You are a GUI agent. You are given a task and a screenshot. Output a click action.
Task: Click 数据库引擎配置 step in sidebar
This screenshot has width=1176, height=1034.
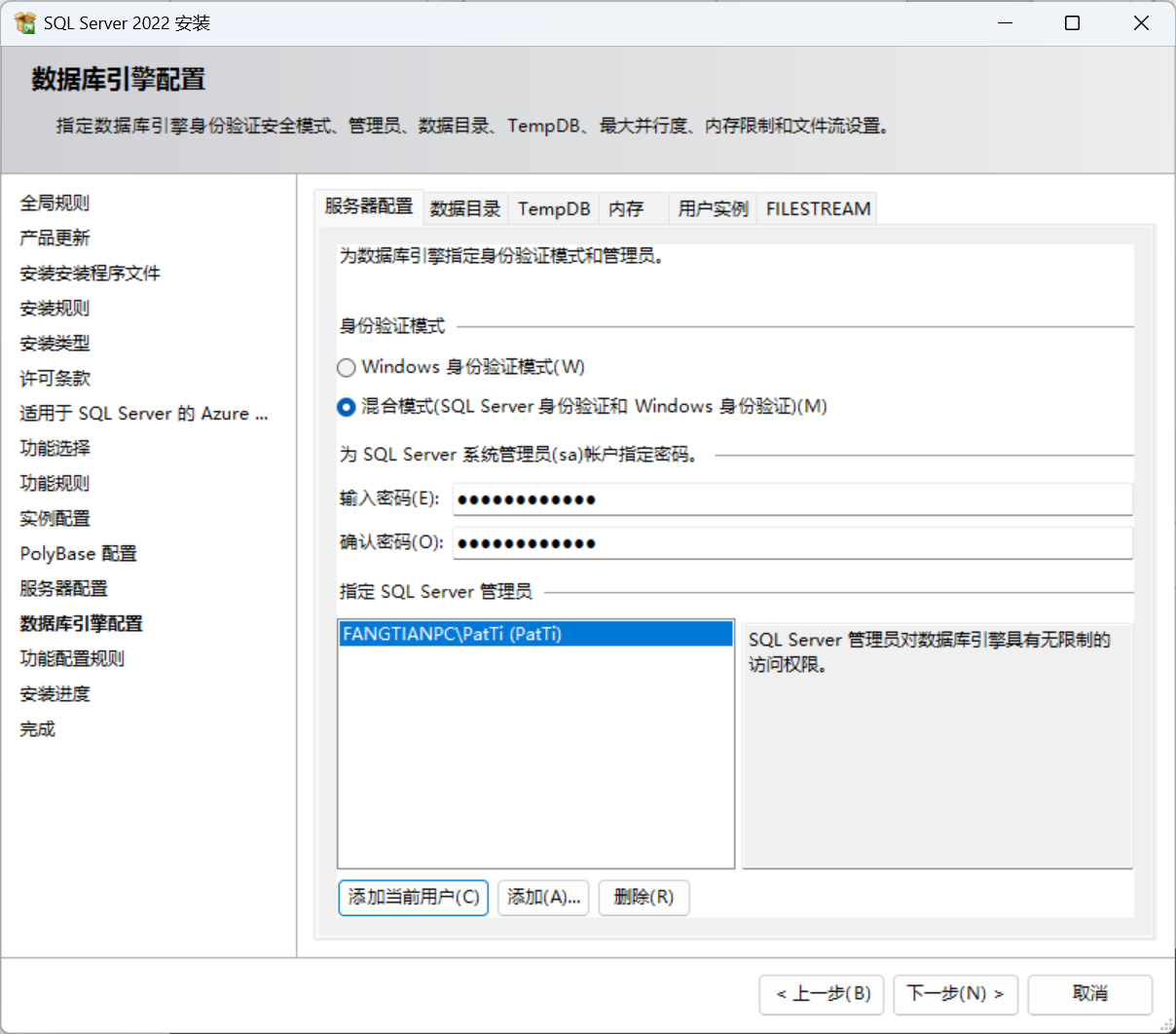point(81,623)
